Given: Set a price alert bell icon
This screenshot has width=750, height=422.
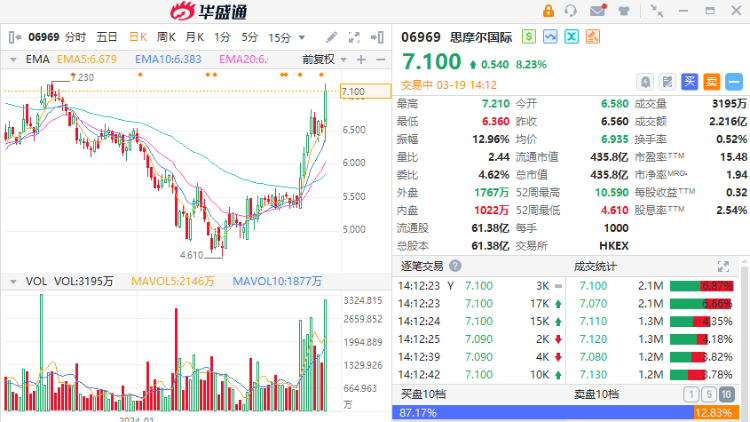Looking at the screenshot, I should pyautogui.click(x=645, y=82).
